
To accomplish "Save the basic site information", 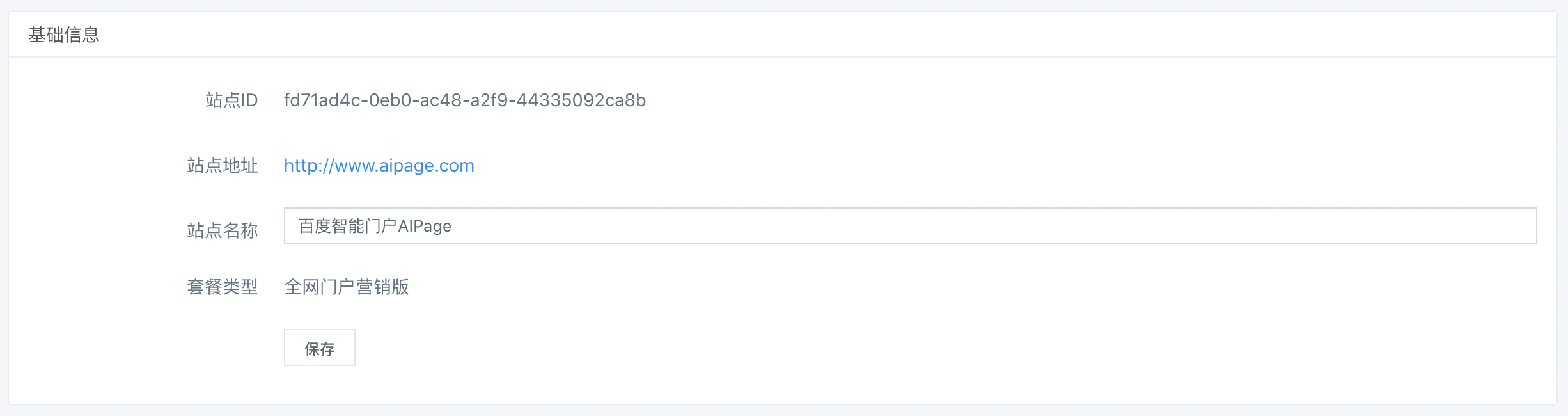I will [319, 348].
